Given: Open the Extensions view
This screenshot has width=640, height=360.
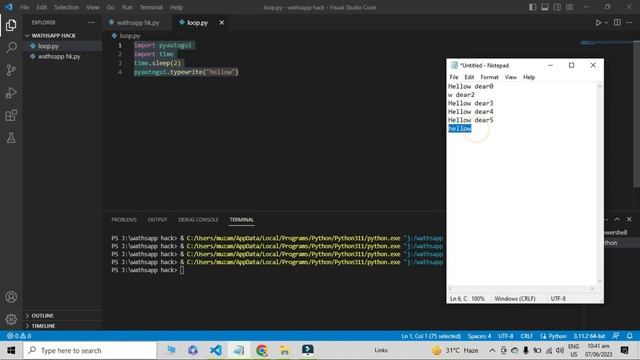Looking at the screenshot, I should click(x=11, y=116).
